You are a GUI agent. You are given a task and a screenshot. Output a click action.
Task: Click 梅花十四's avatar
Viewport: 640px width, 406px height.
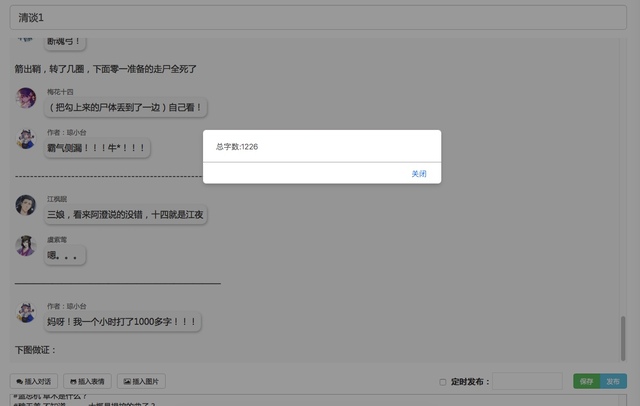pyautogui.click(x=26, y=98)
